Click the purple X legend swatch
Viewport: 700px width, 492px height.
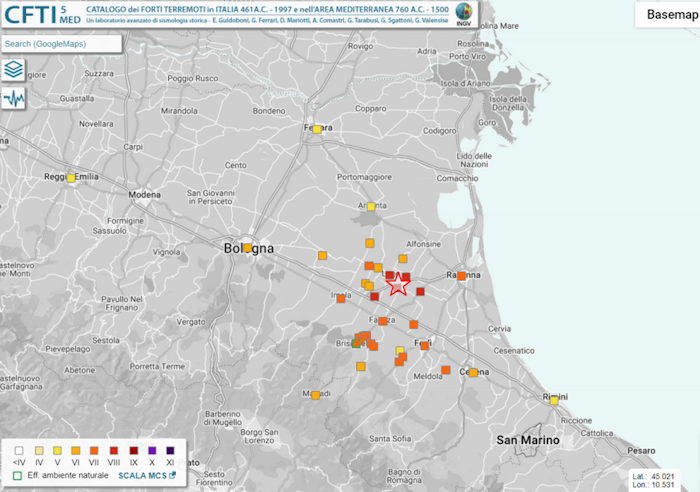point(152,449)
